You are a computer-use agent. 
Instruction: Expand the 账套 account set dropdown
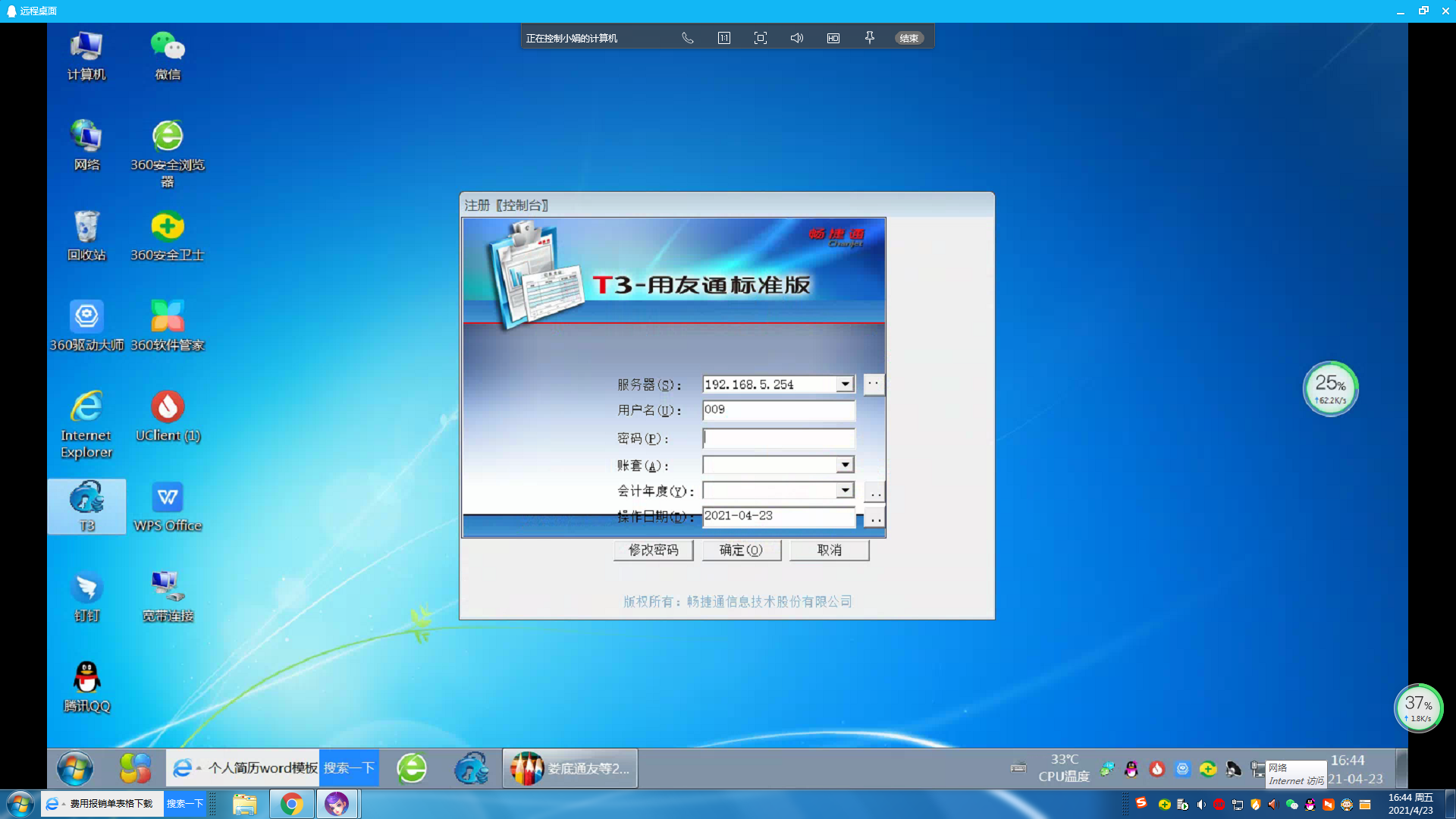846,464
